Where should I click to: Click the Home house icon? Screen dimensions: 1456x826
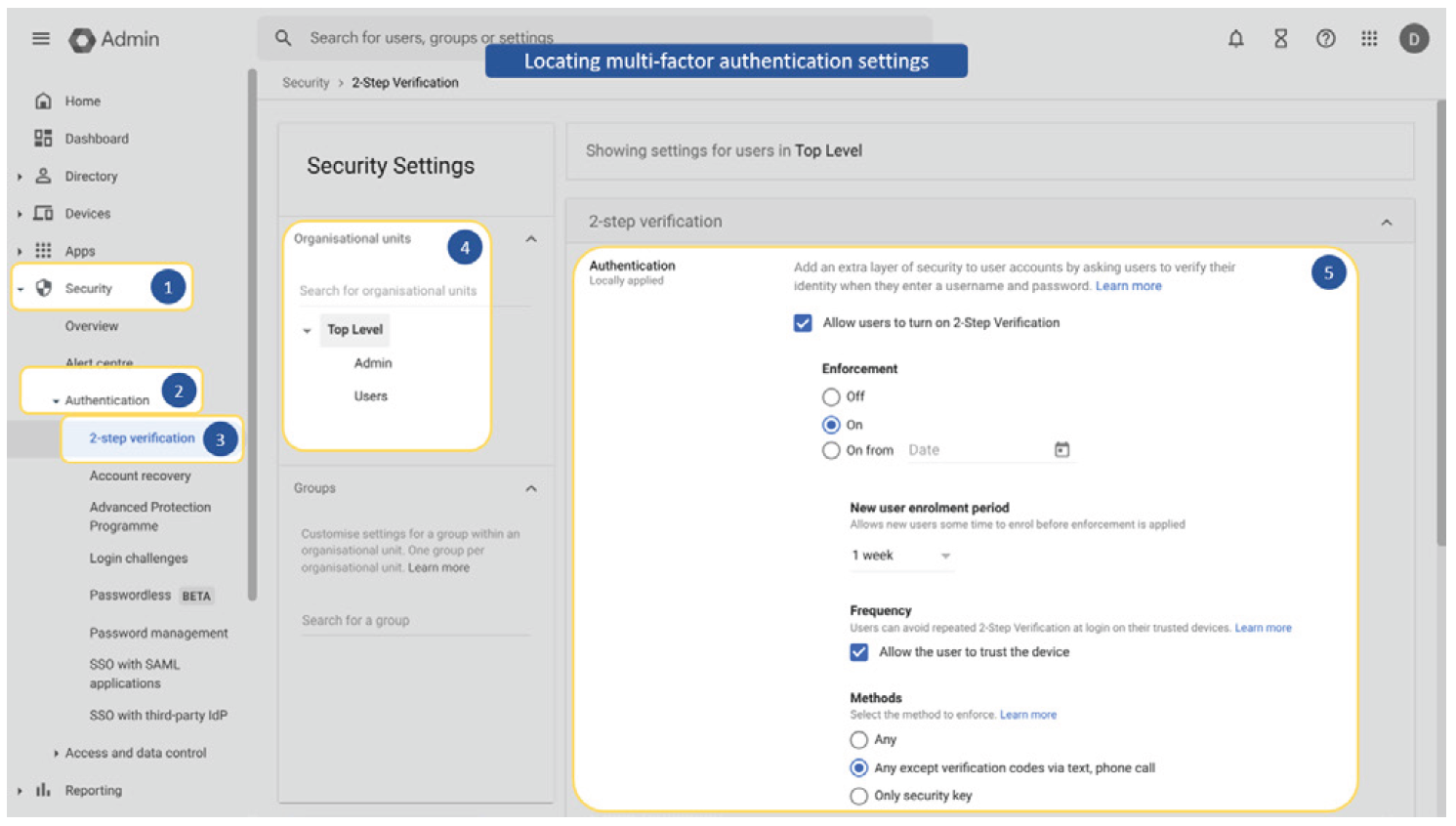click(43, 101)
